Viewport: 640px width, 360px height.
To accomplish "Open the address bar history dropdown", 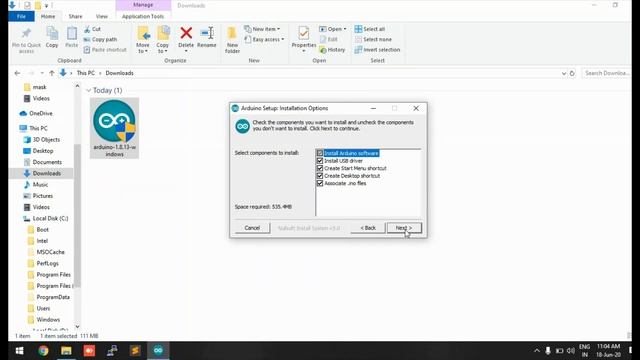I will coord(564,73).
